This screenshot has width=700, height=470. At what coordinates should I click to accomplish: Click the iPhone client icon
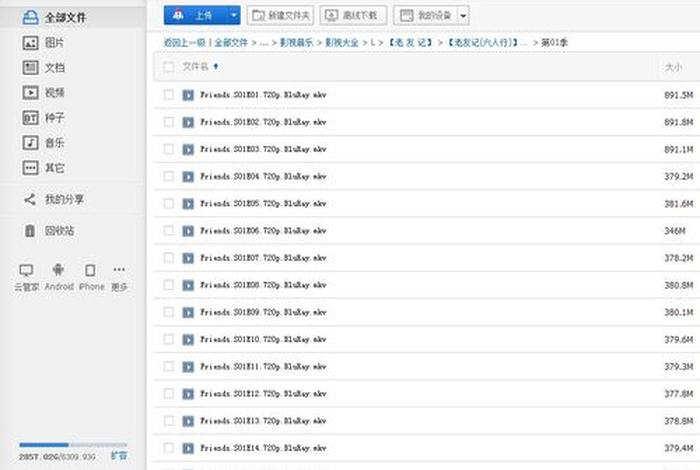click(90, 270)
